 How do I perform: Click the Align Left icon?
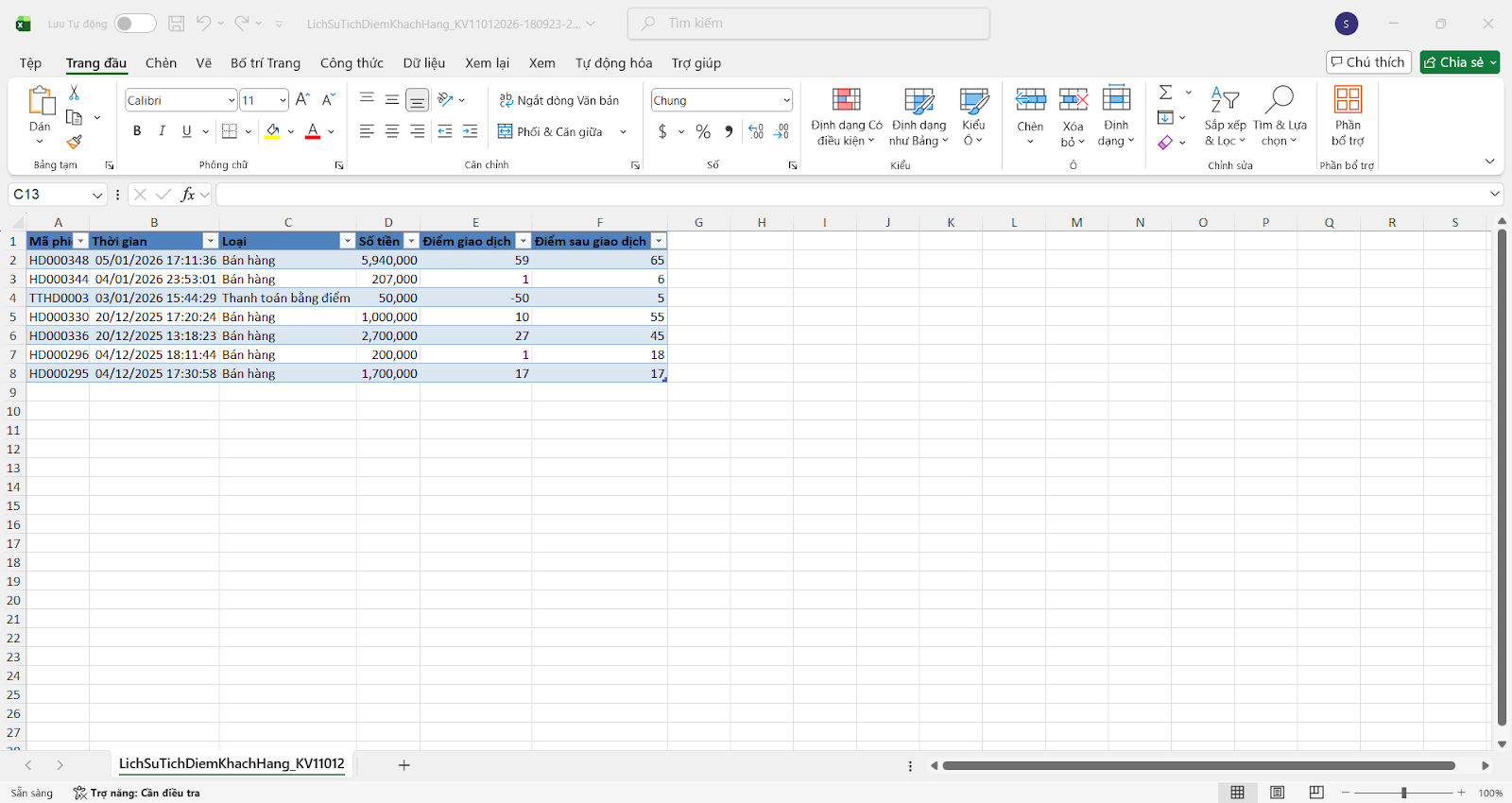367,131
